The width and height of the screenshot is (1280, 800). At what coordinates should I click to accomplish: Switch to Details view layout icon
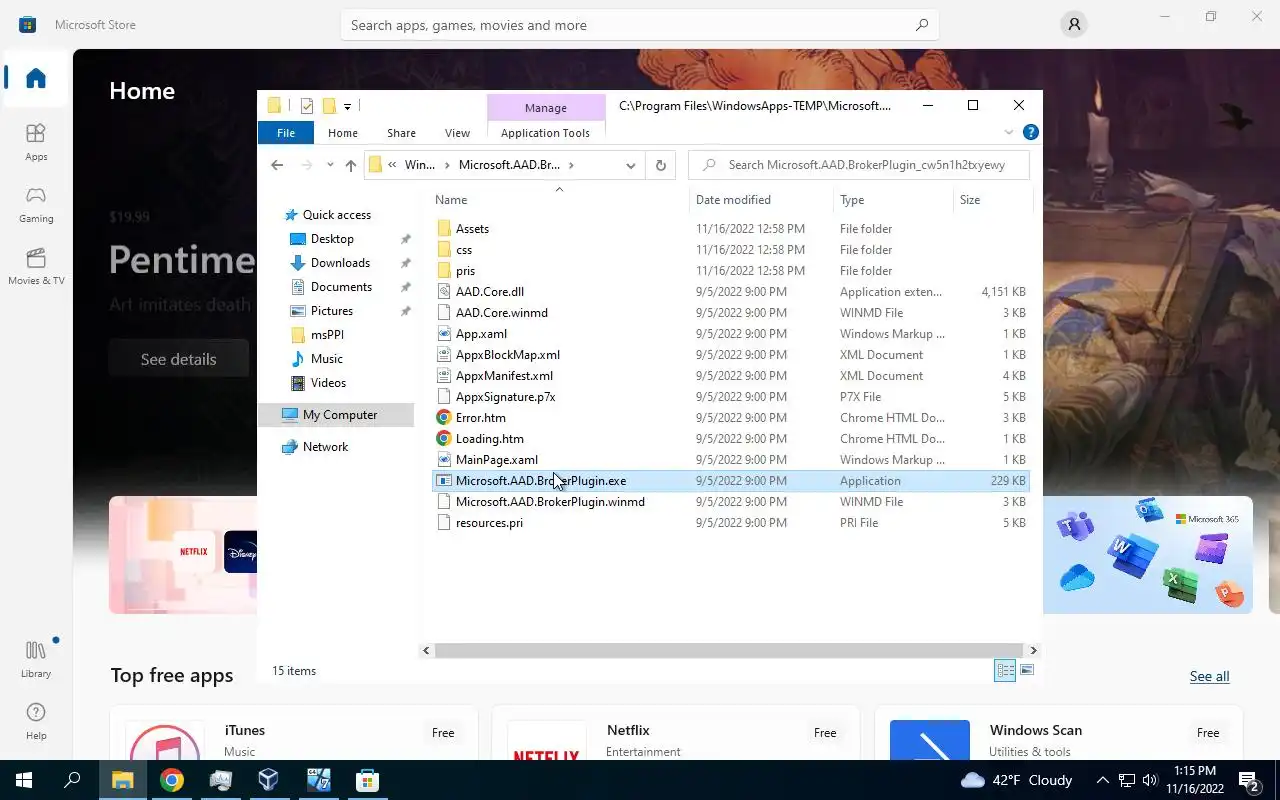pos(1005,670)
